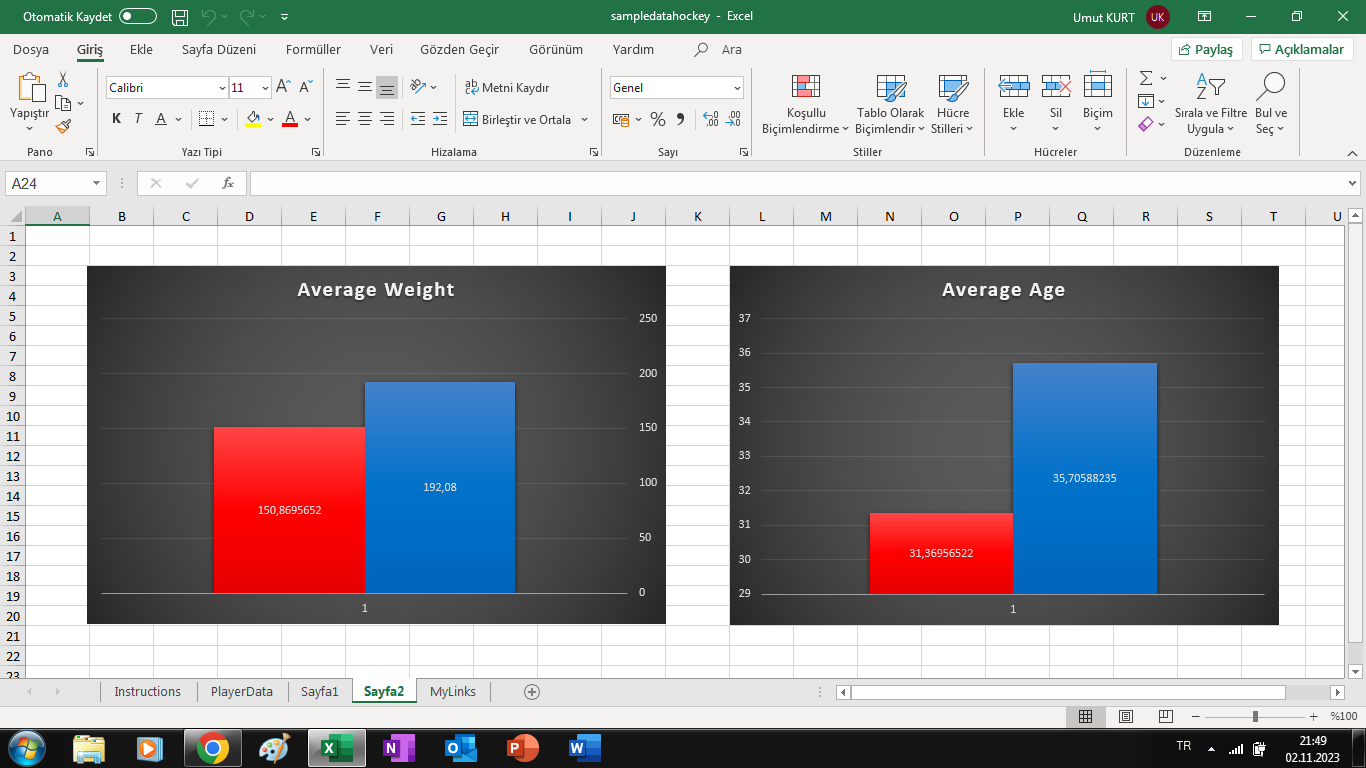
Task: Open Sort and Filter (Sırala ve Filtre Uygula)
Action: point(1210,104)
